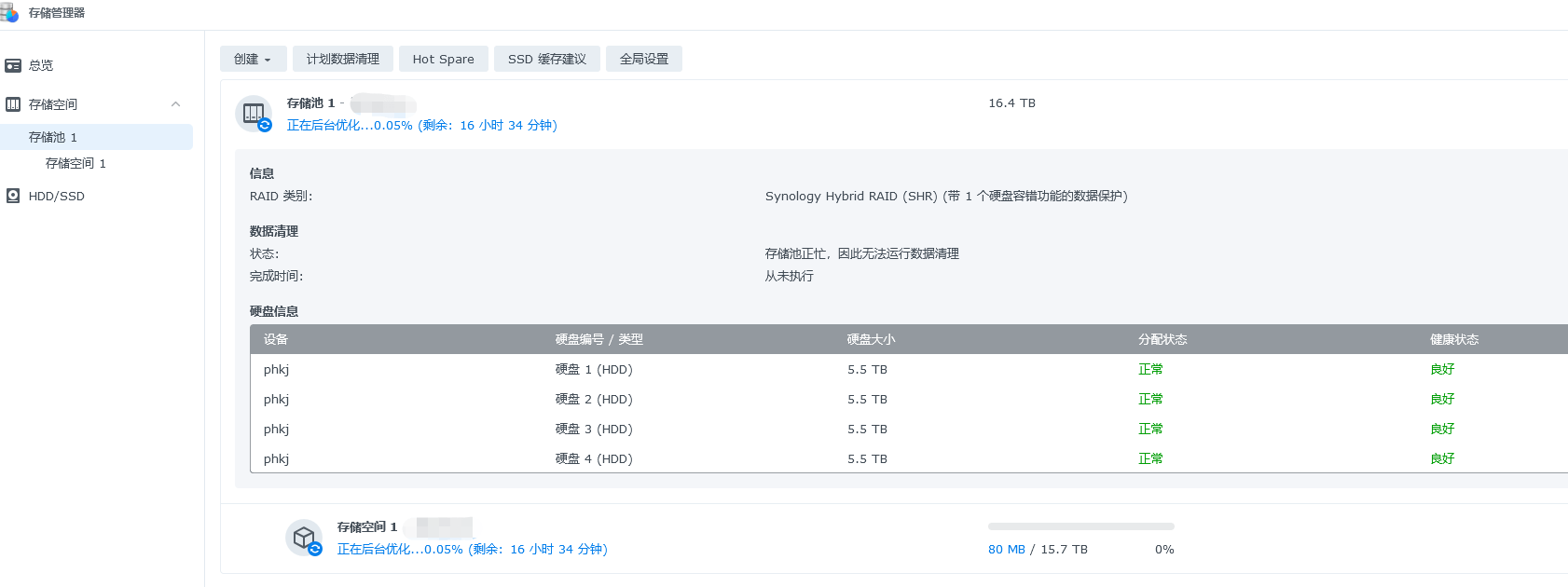The width and height of the screenshot is (1568, 587).
Task: Collapse the 存储空间 sidebar section chevron
Action: (x=175, y=104)
